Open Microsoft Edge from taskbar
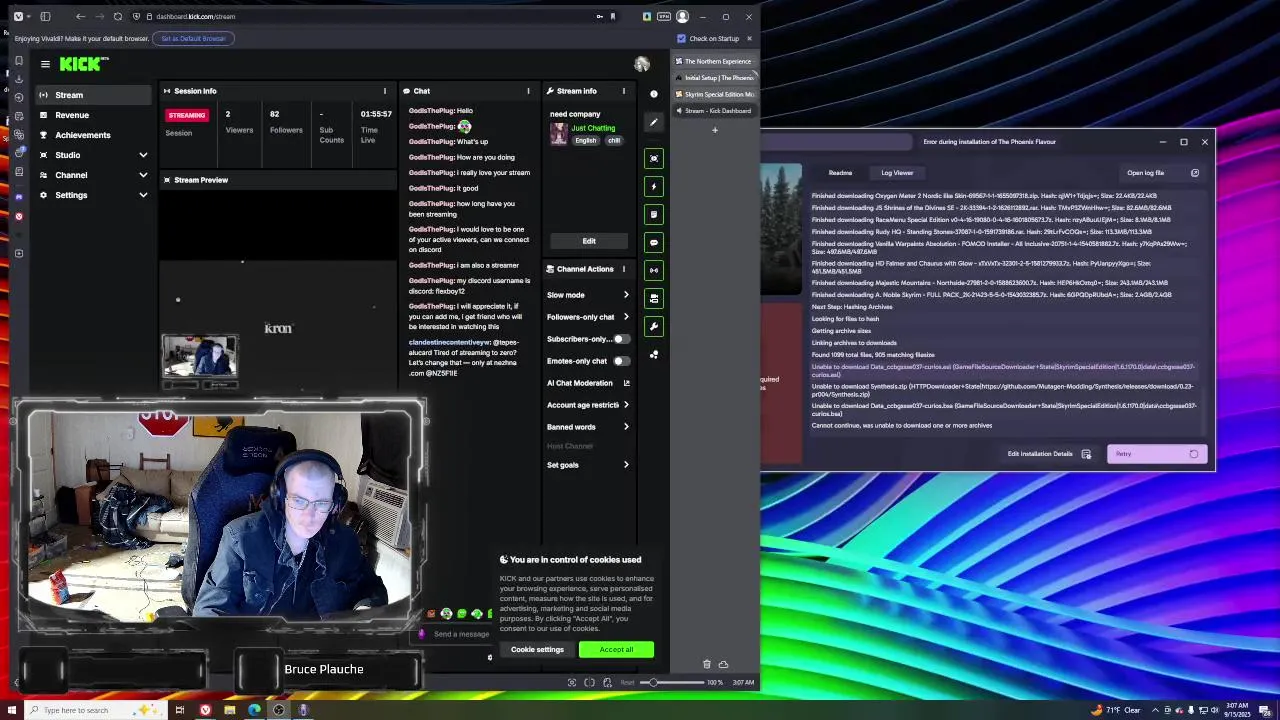Image resolution: width=1280 pixels, height=720 pixels. click(254, 710)
